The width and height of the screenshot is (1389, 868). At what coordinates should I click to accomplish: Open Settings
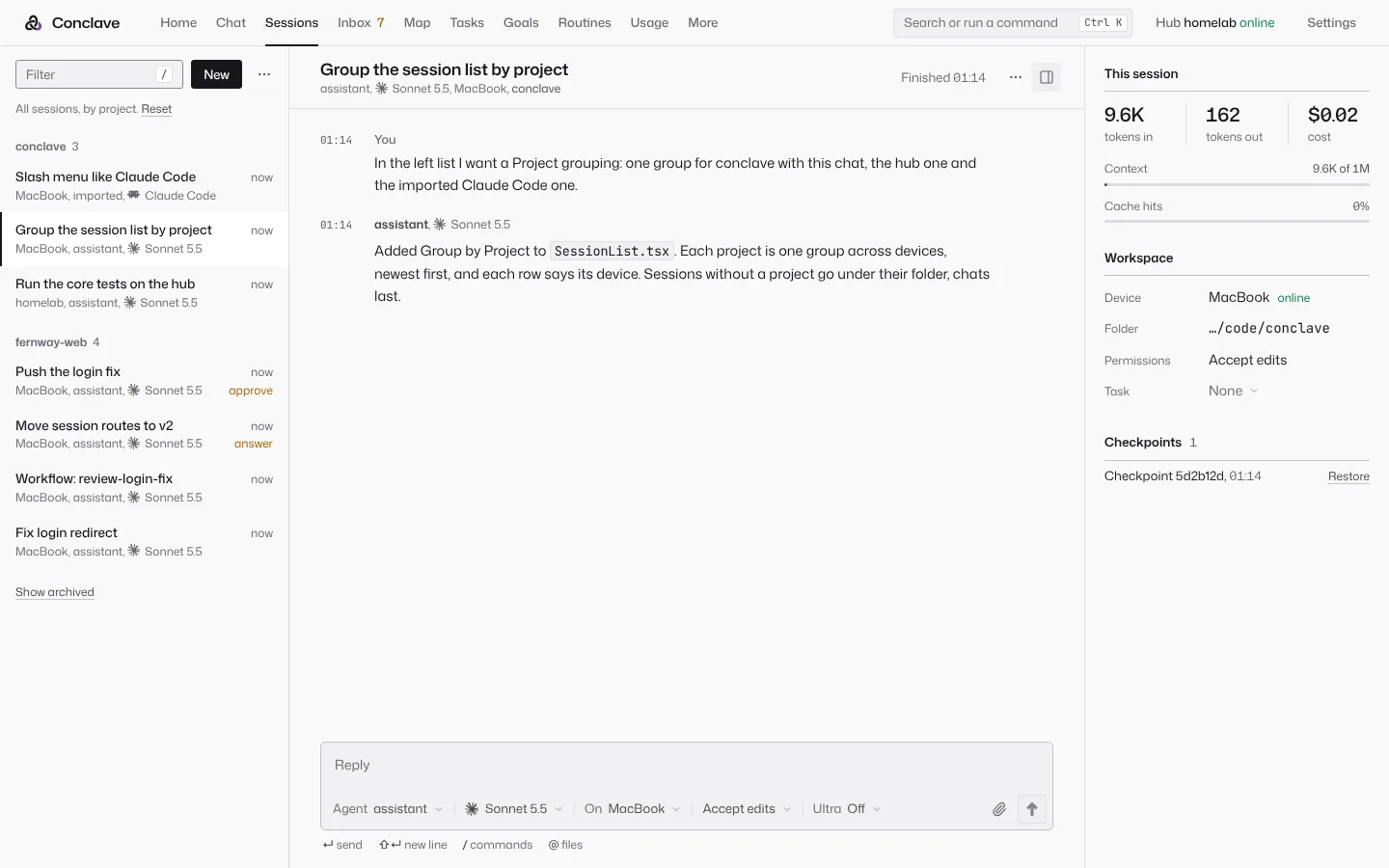coord(1331,22)
